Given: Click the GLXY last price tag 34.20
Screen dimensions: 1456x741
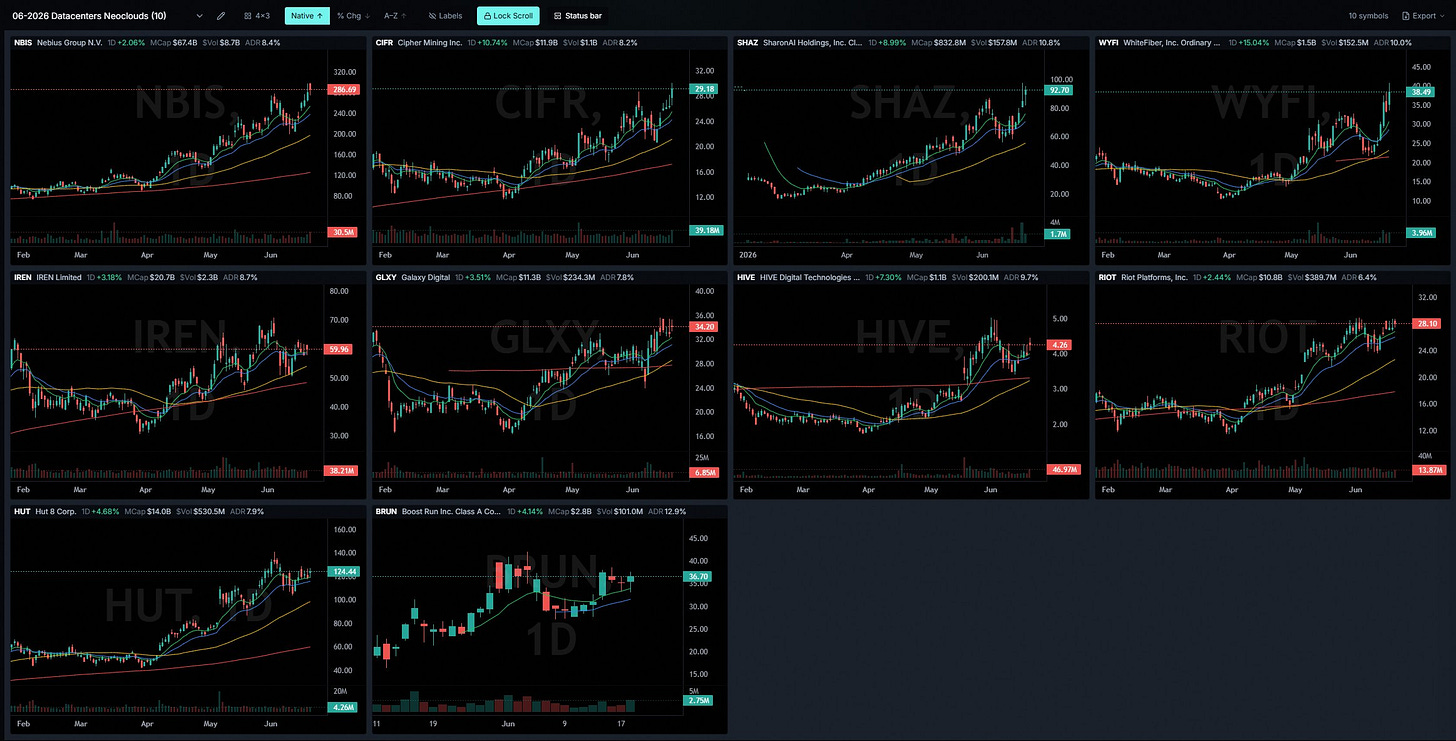Looking at the screenshot, I should point(706,327).
